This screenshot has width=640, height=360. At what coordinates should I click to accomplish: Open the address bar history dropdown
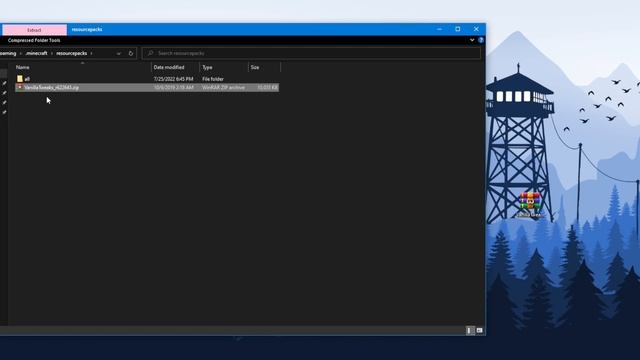[x=119, y=53]
